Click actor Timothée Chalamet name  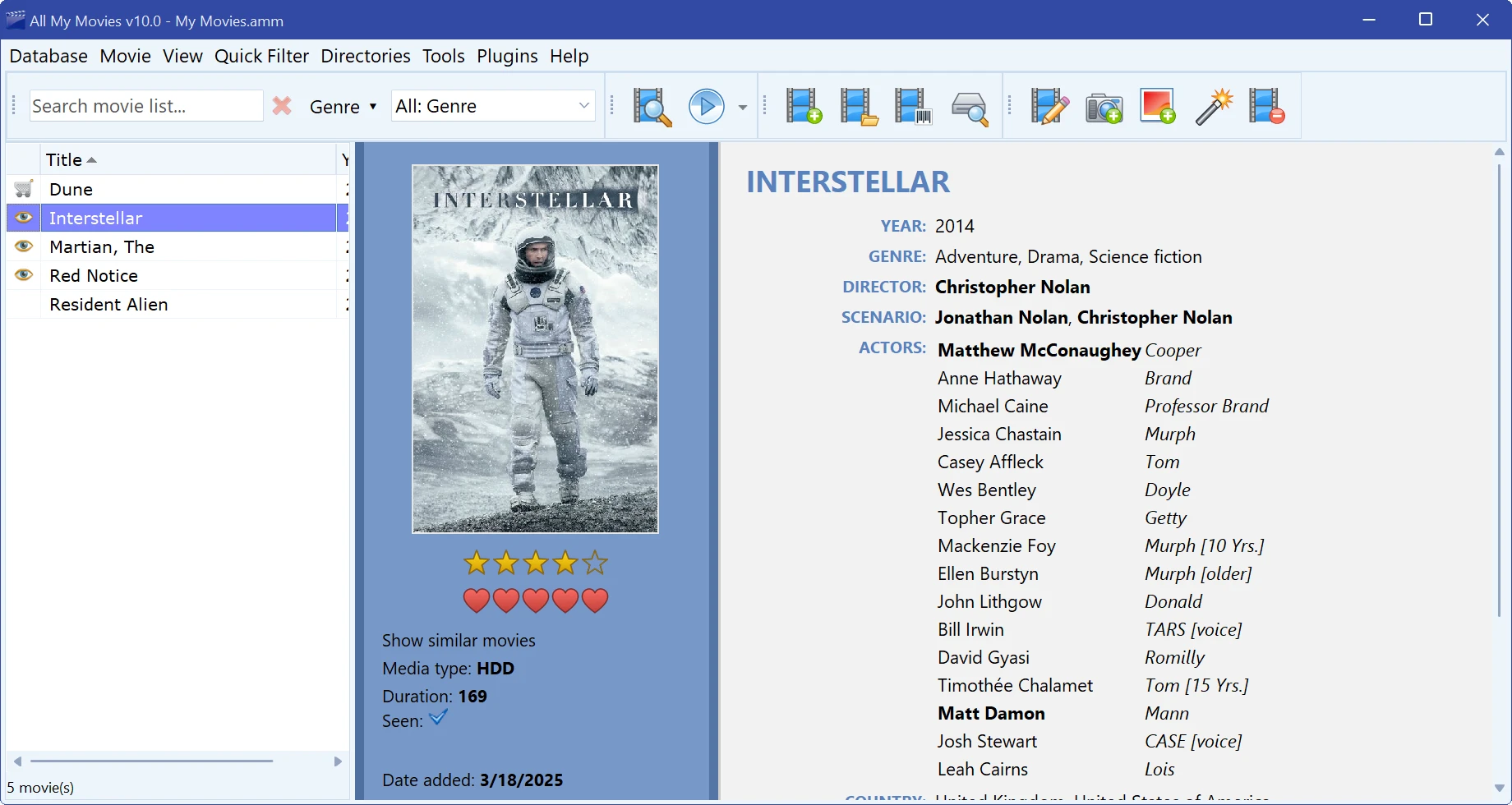[1015, 685]
